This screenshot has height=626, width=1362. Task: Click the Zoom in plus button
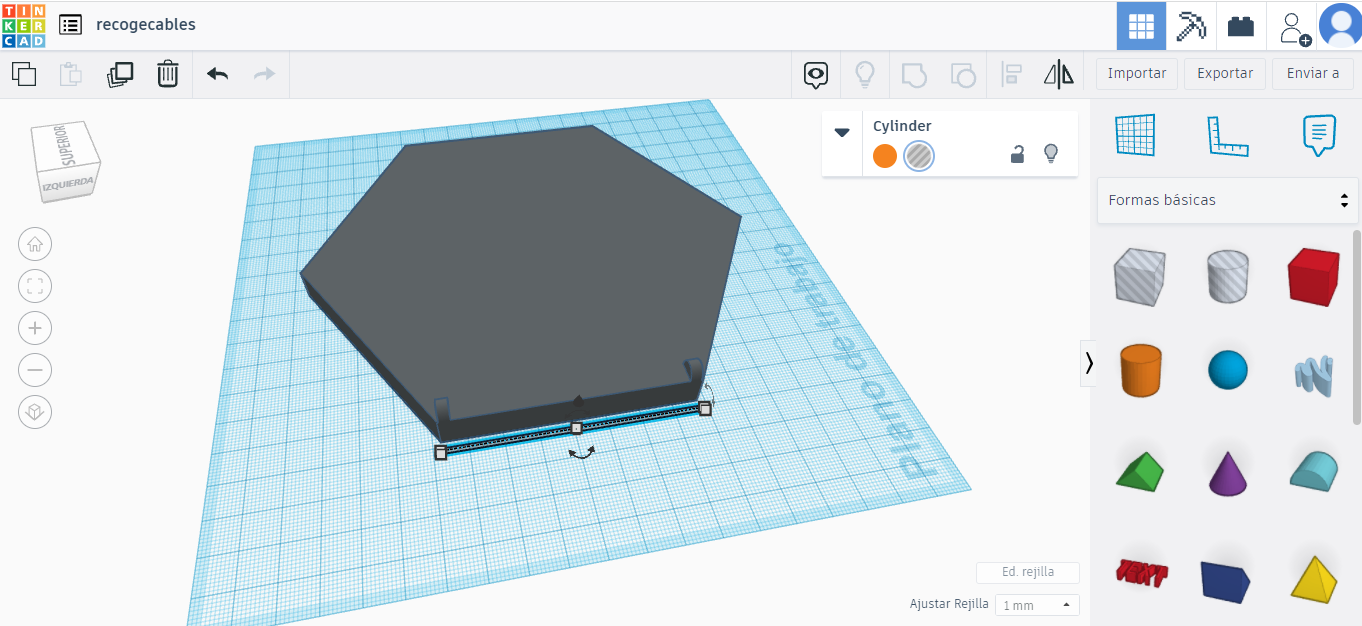click(x=35, y=328)
